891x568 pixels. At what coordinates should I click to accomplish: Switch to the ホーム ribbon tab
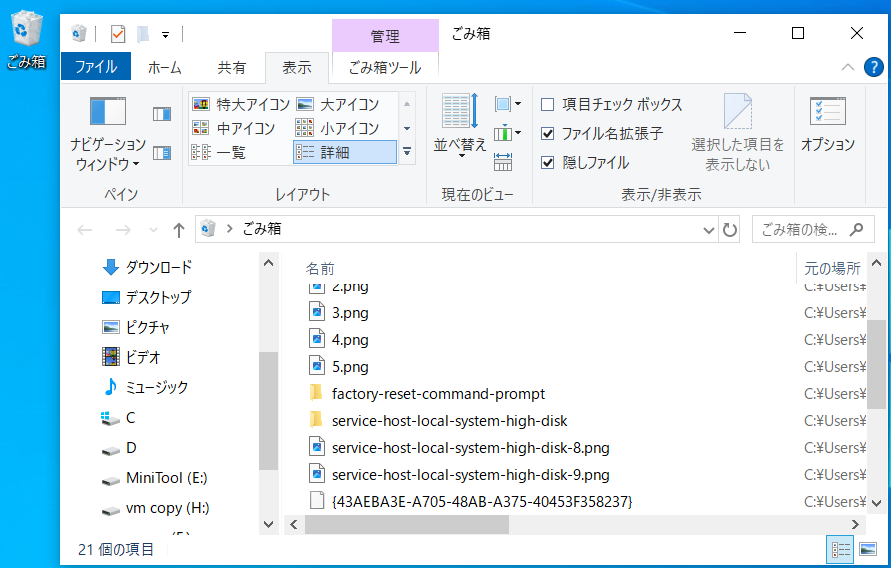(164, 67)
